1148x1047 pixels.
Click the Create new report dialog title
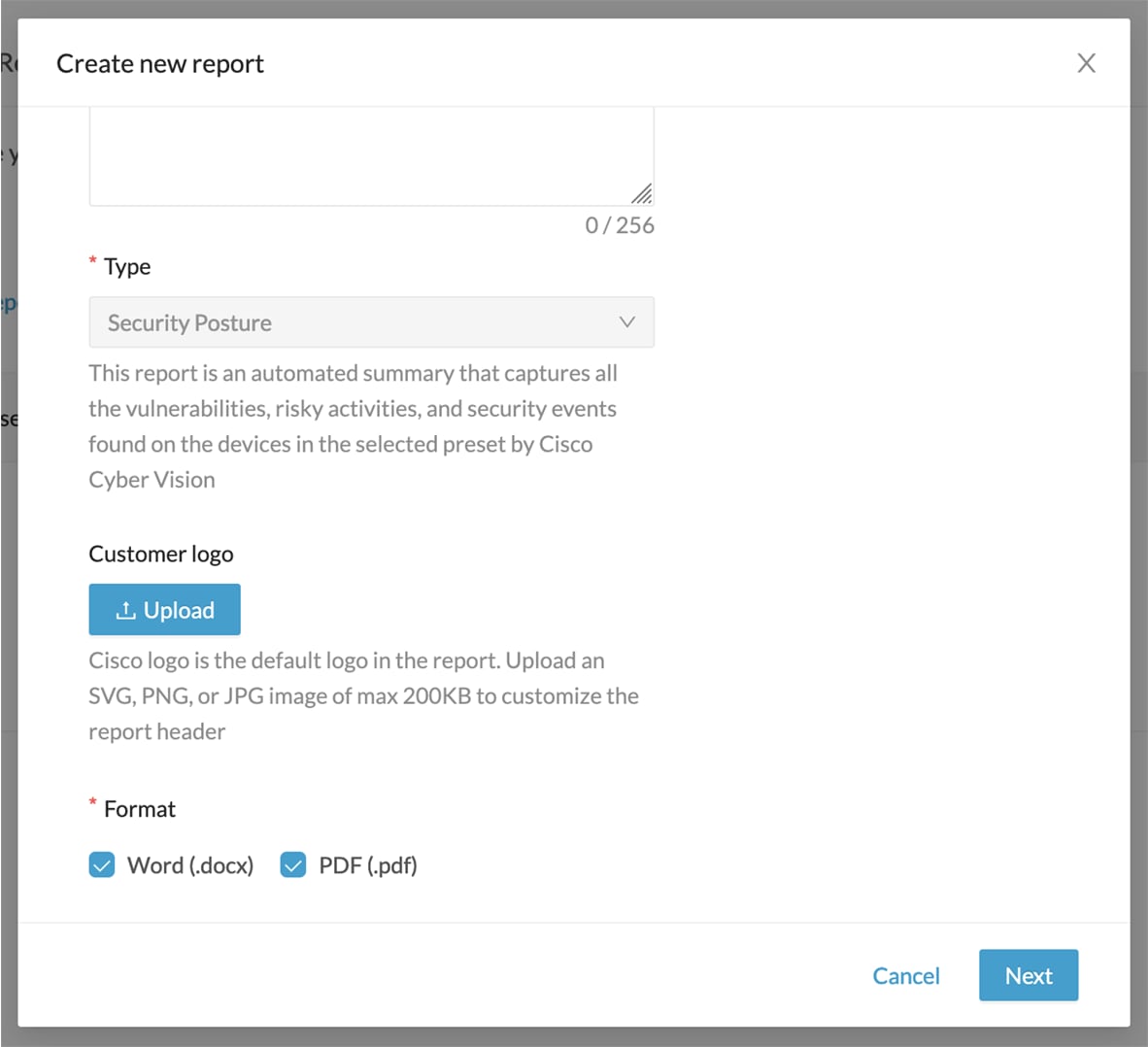click(x=160, y=63)
